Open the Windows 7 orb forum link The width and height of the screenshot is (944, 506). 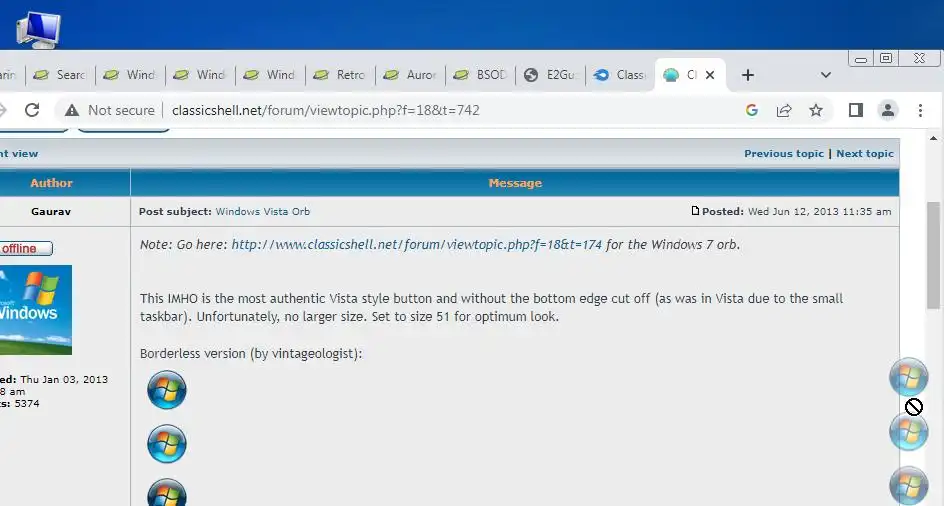417,245
